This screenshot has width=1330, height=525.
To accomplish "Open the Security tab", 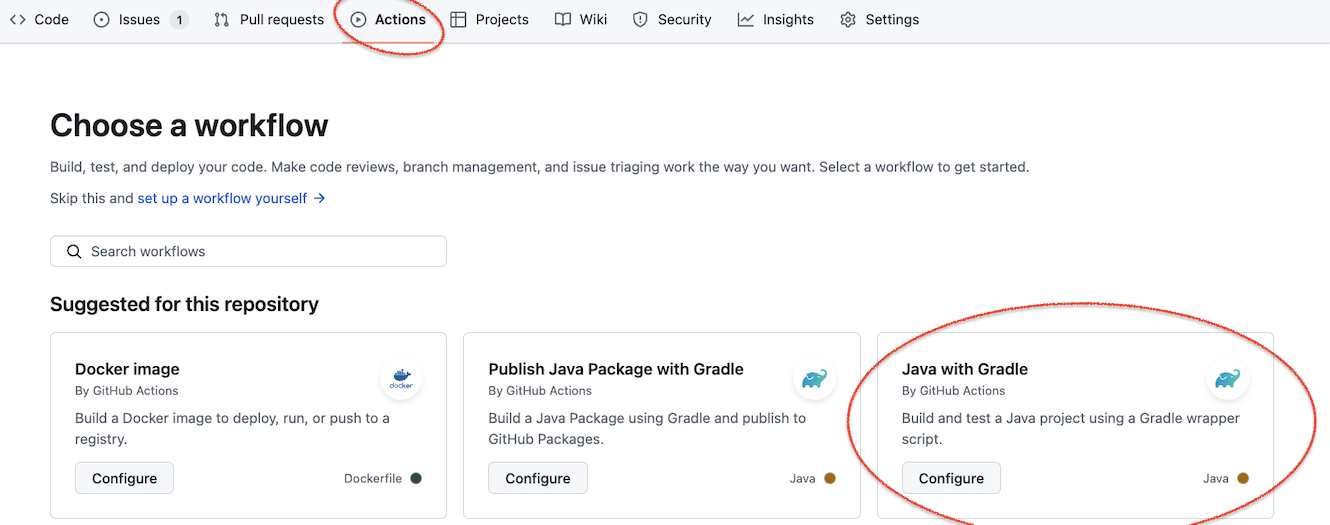I will click(x=672, y=19).
